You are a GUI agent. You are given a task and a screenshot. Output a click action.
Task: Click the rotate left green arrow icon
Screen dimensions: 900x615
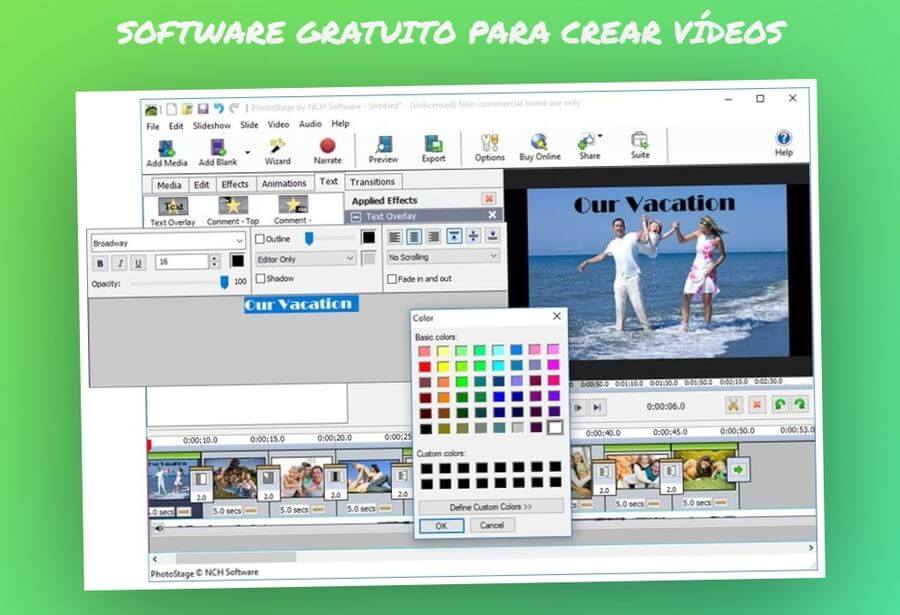click(x=779, y=404)
